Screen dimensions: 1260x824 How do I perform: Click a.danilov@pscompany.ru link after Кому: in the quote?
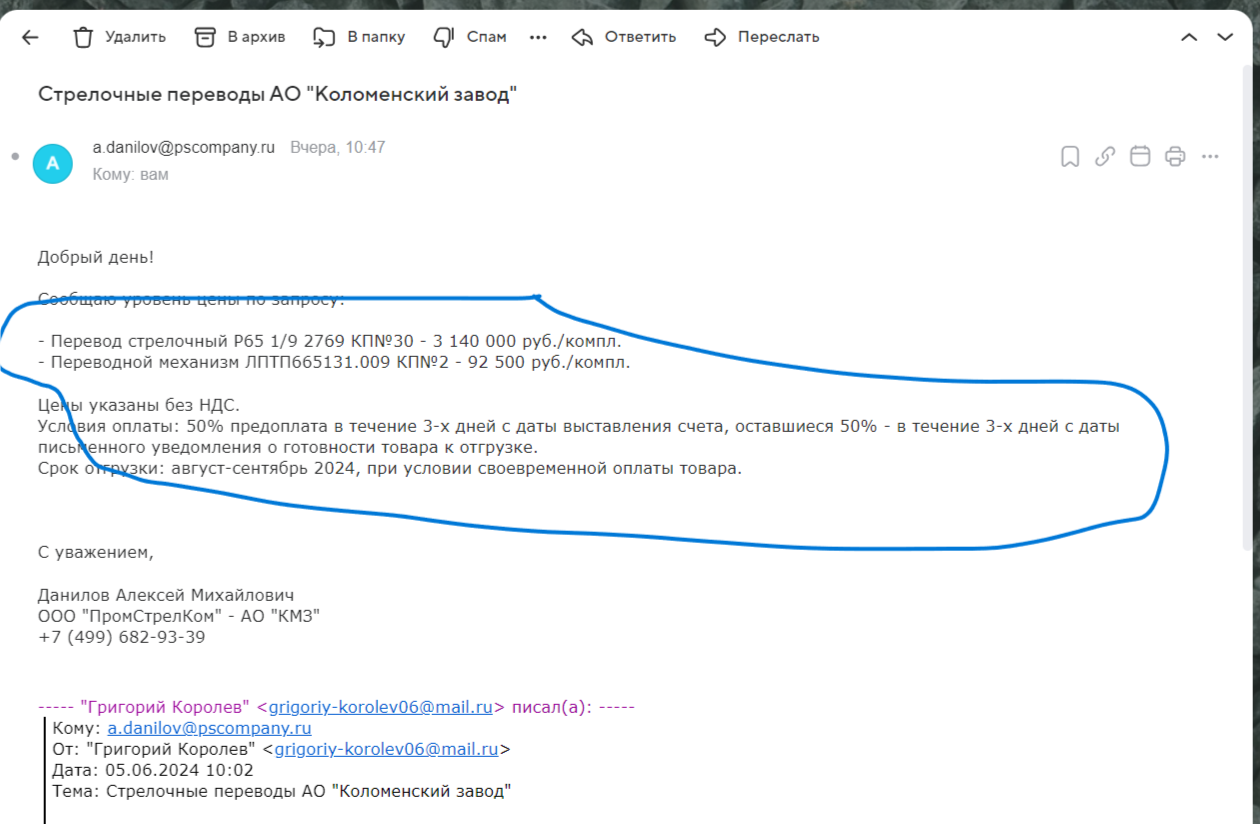pos(209,728)
